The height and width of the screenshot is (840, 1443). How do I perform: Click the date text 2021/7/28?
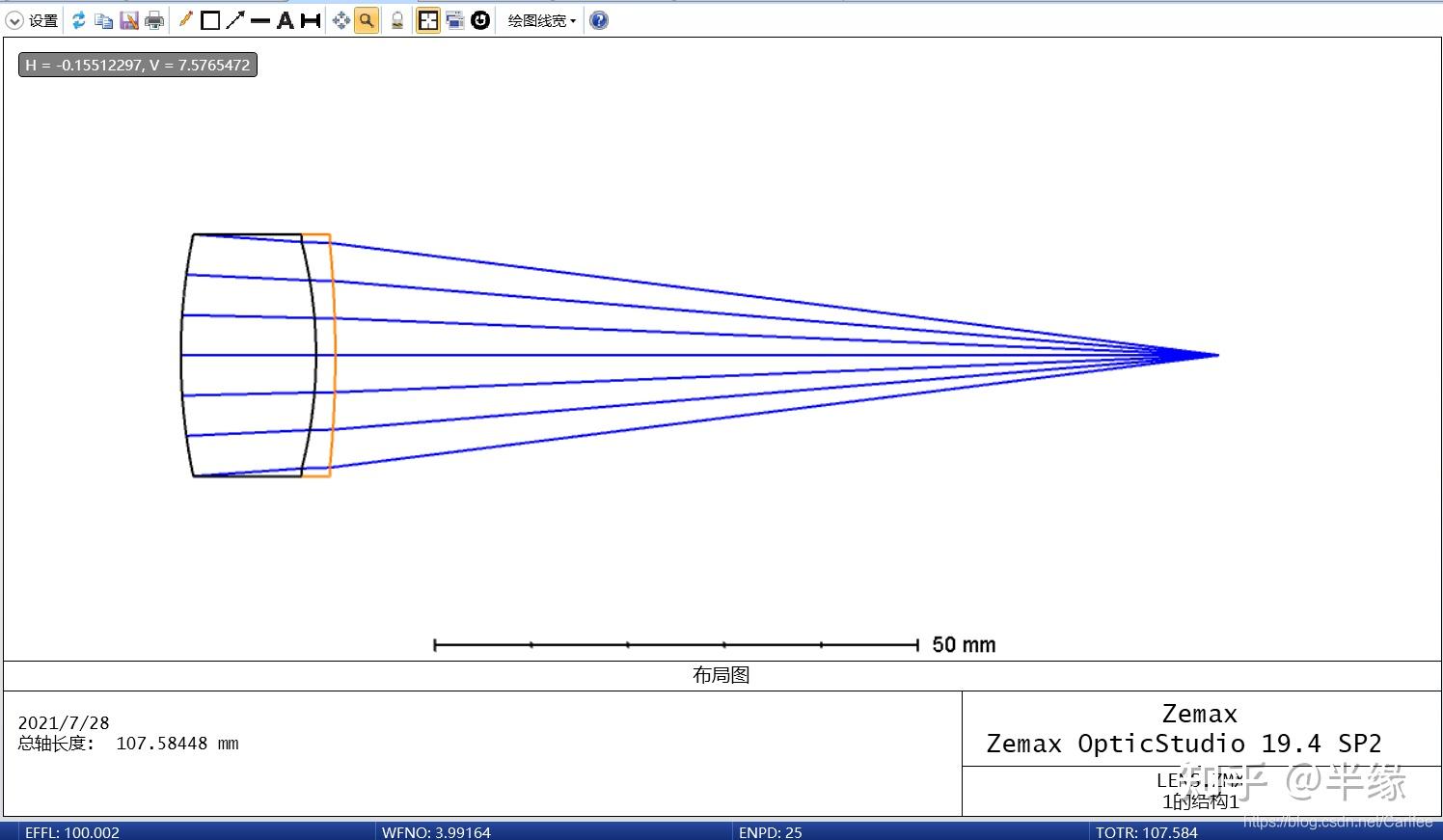64,722
